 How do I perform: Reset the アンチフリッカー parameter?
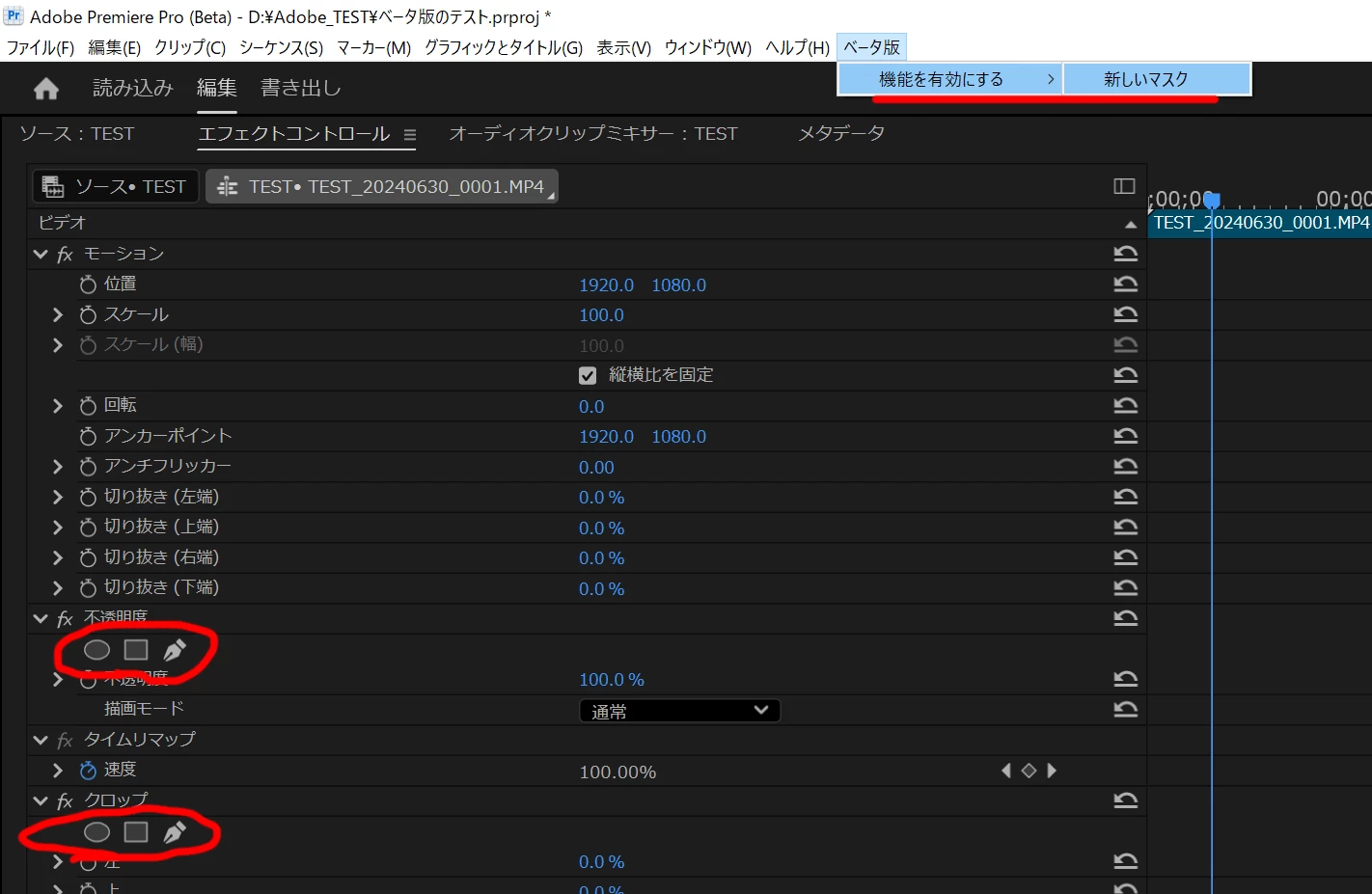click(x=1125, y=466)
